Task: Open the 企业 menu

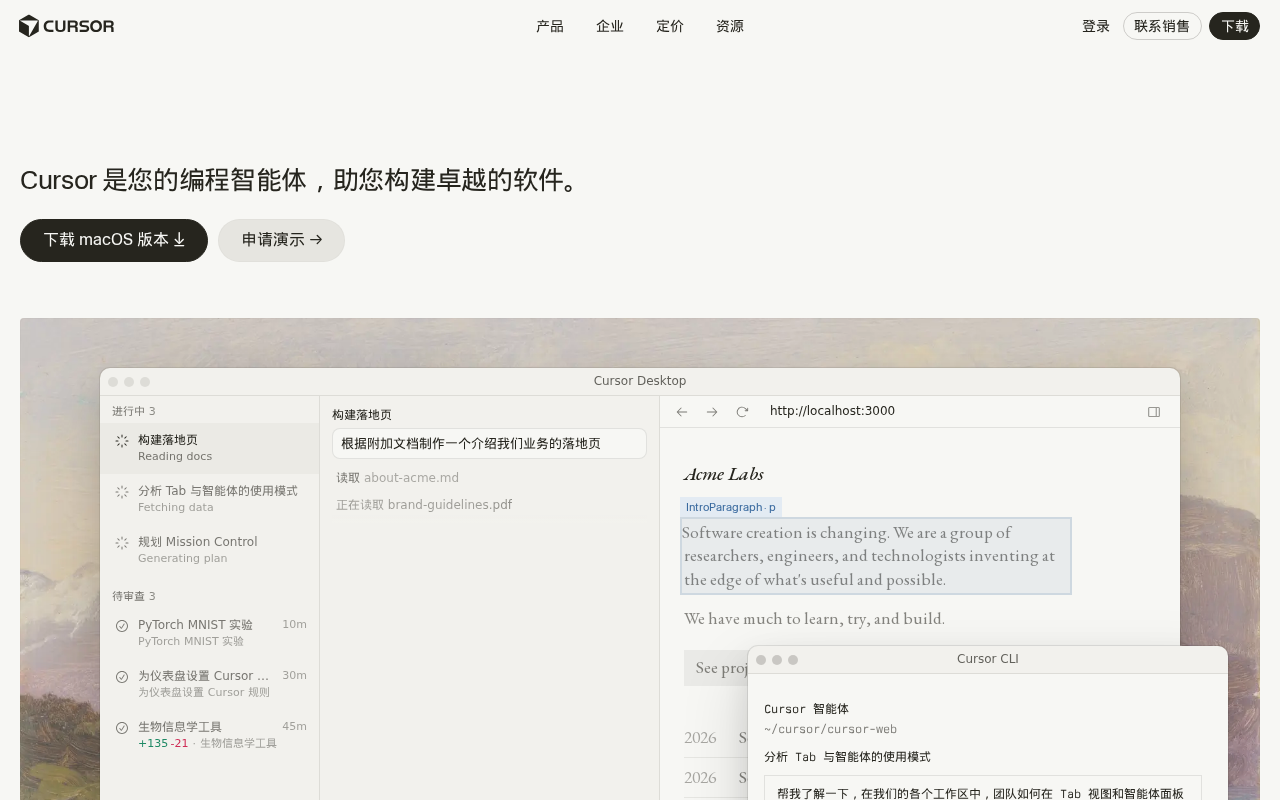Action: point(610,26)
